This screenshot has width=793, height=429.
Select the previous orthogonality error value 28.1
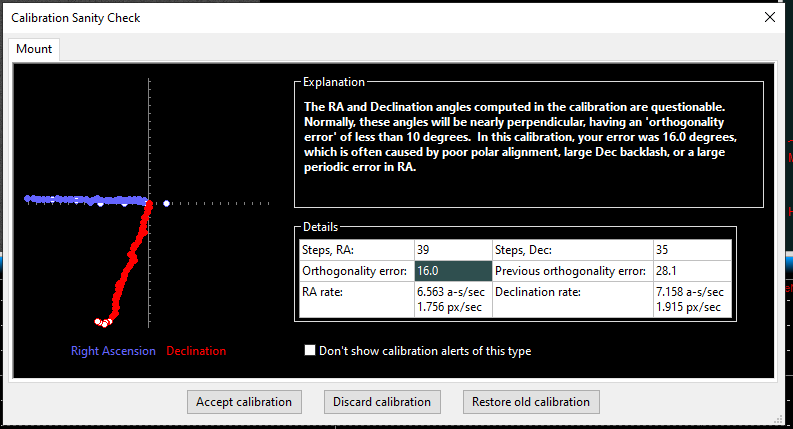(692, 271)
